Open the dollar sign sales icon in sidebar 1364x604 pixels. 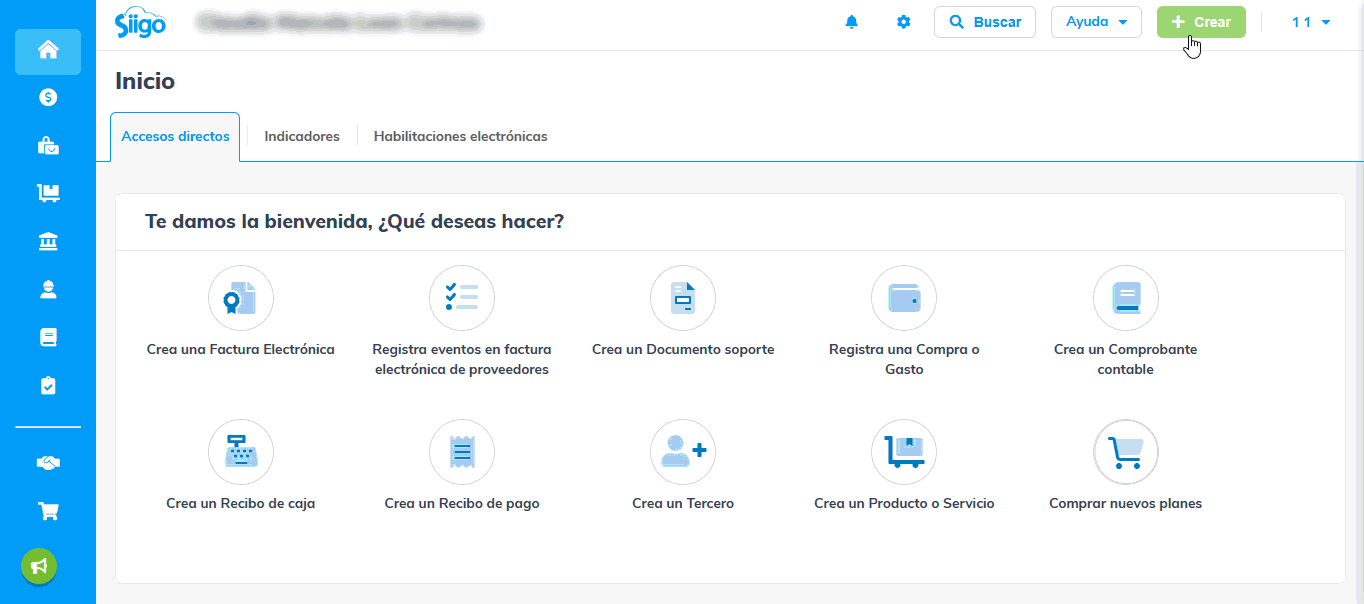pos(48,97)
